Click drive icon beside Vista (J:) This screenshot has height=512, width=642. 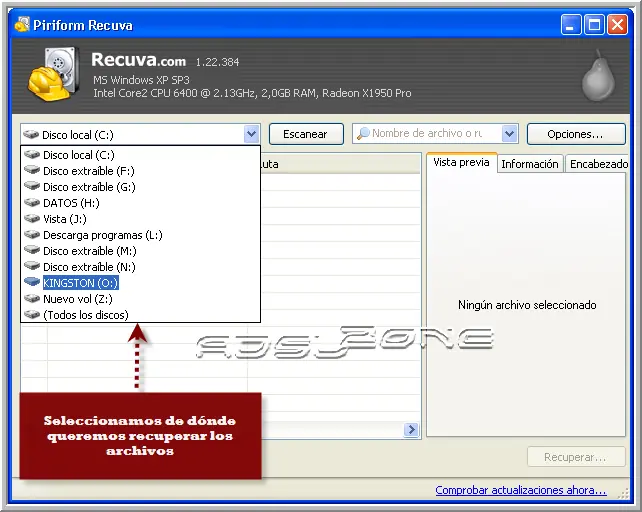(32, 218)
